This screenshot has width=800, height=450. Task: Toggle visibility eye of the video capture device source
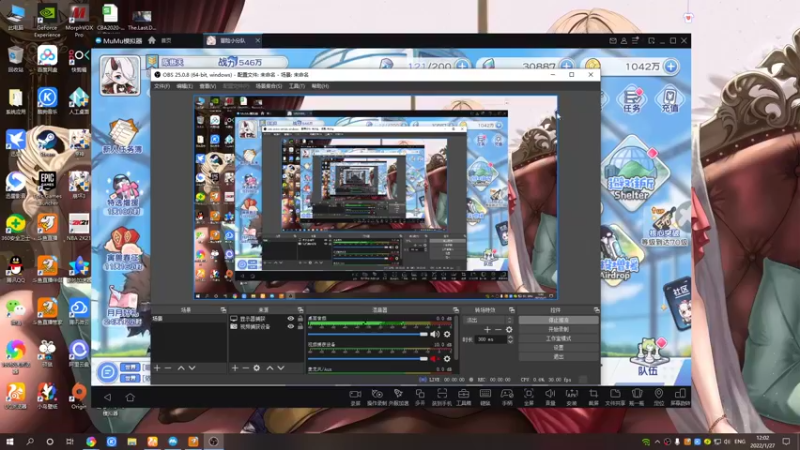(x=290, y=327)
